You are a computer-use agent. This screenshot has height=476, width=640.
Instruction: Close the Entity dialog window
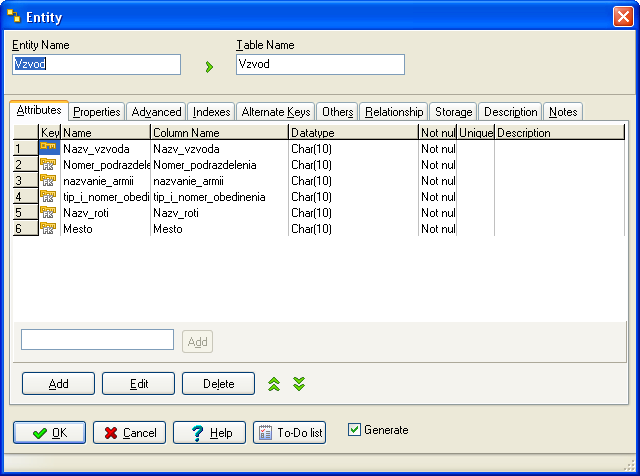coord(623,17)
